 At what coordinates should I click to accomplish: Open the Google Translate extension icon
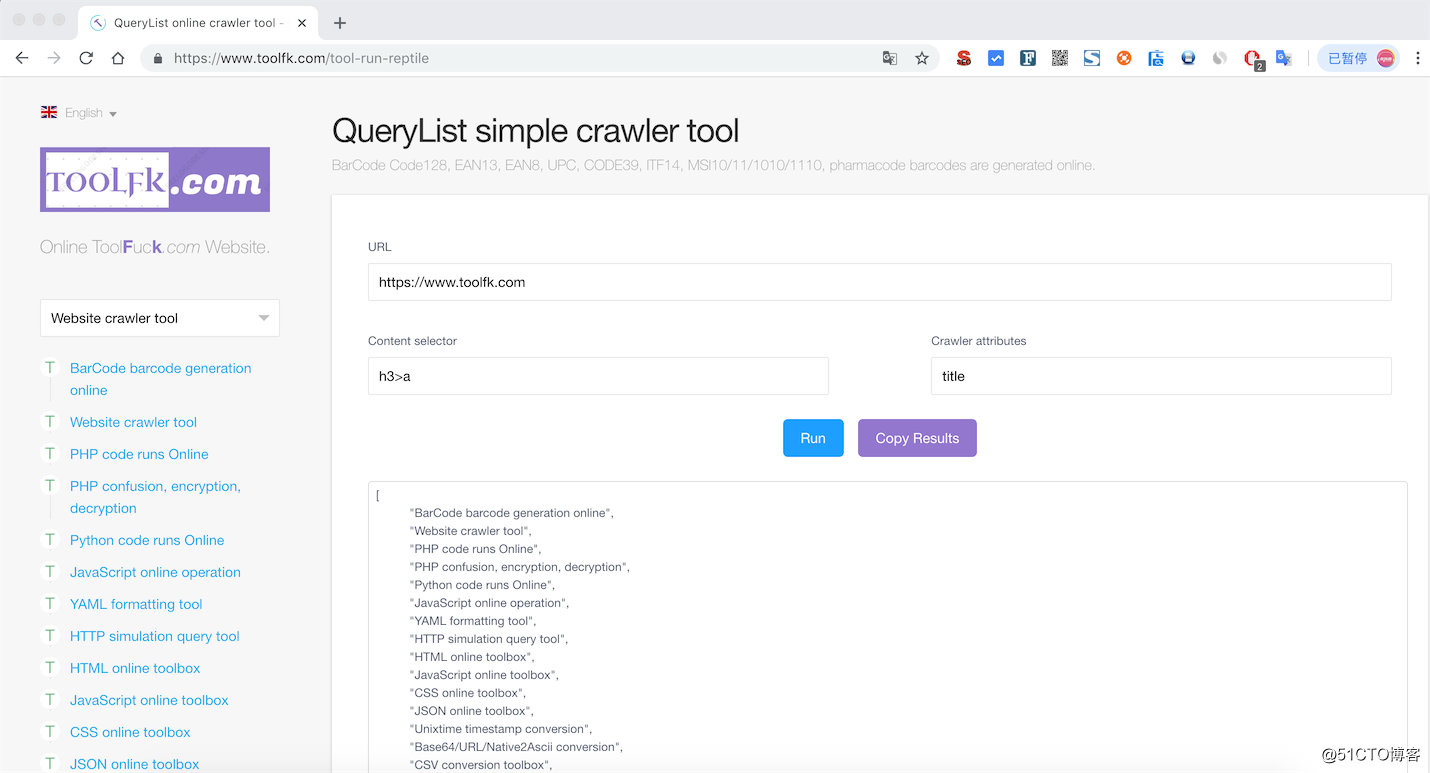(x=1284, y=58)
